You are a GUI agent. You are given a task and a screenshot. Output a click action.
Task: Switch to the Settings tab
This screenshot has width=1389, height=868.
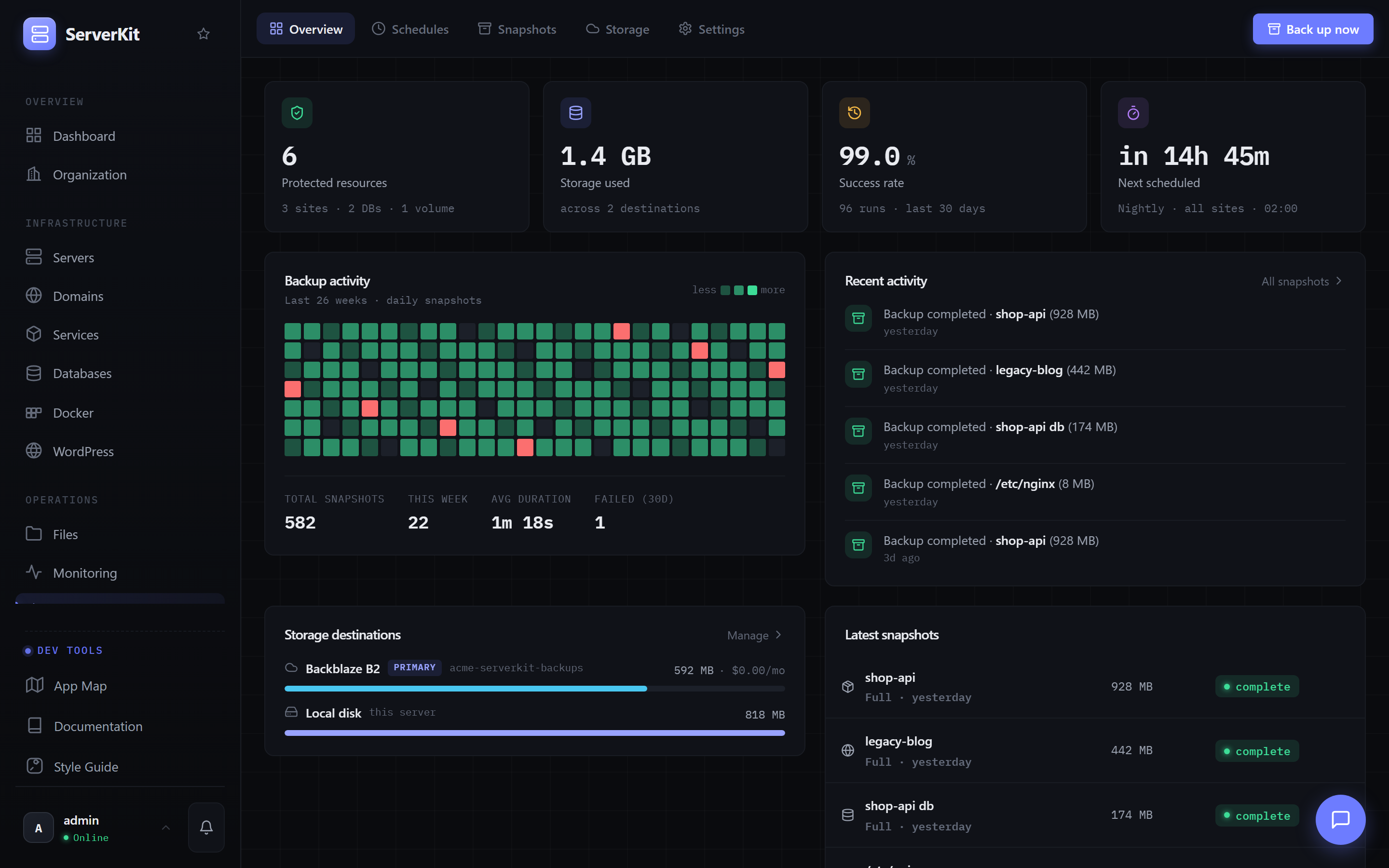point(711,29)
